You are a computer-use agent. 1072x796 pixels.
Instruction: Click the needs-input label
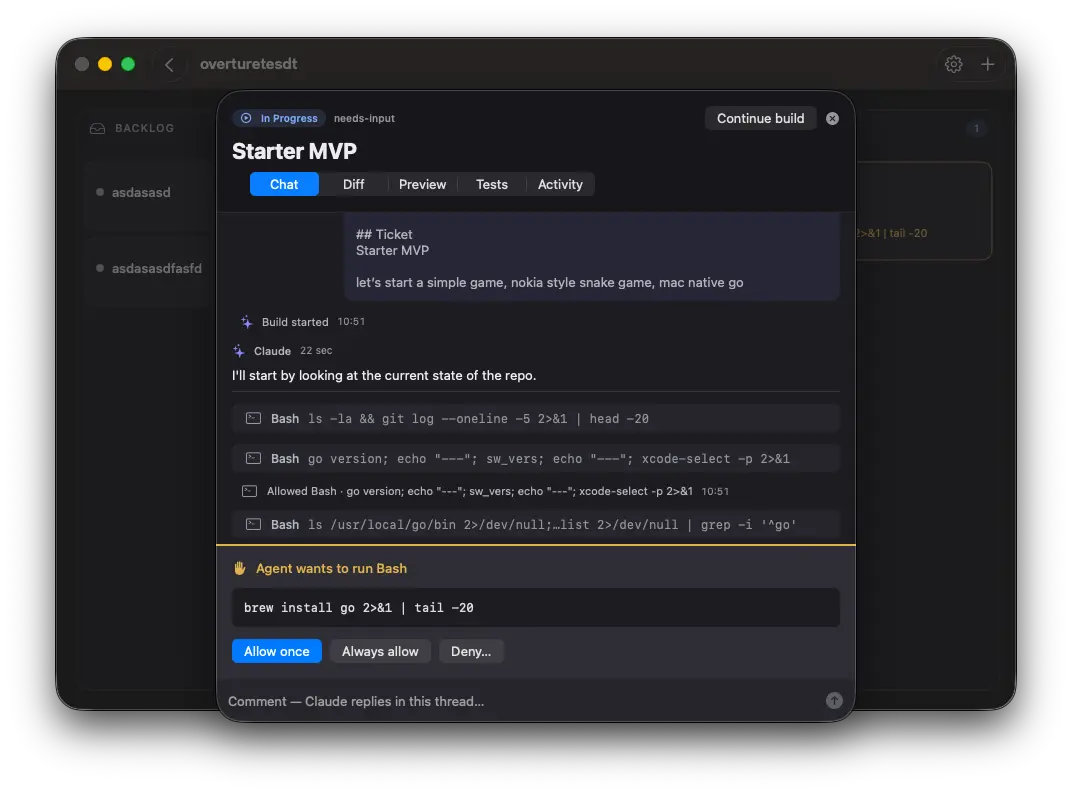point(364,118)
